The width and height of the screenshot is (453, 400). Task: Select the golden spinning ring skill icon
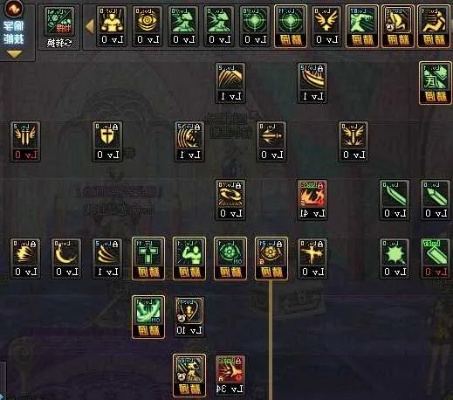pos(230,200)
